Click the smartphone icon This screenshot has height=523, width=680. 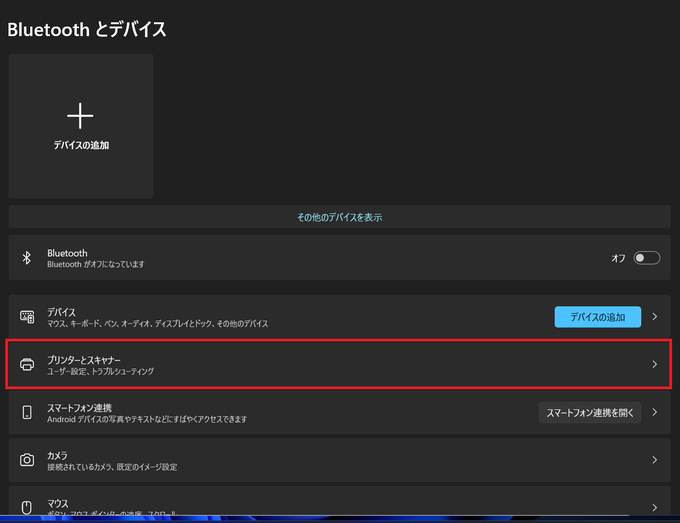27,412
